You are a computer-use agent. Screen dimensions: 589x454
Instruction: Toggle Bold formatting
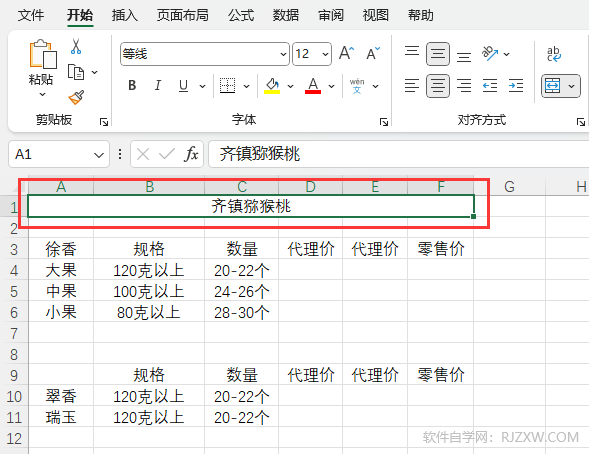132,86
